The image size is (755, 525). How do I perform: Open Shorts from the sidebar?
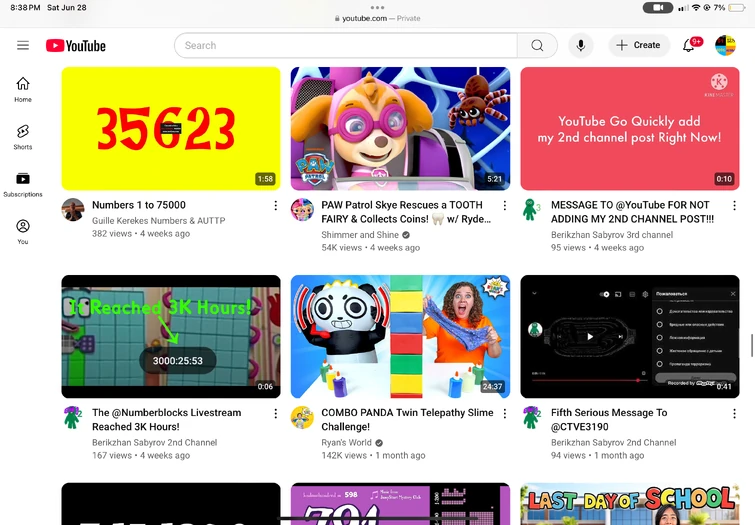23,137
